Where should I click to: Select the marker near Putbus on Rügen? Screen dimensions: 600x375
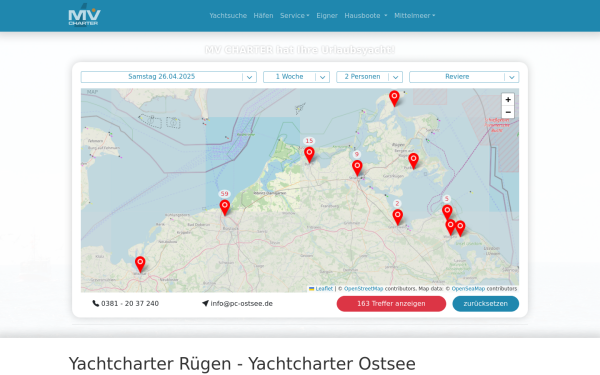413,161
